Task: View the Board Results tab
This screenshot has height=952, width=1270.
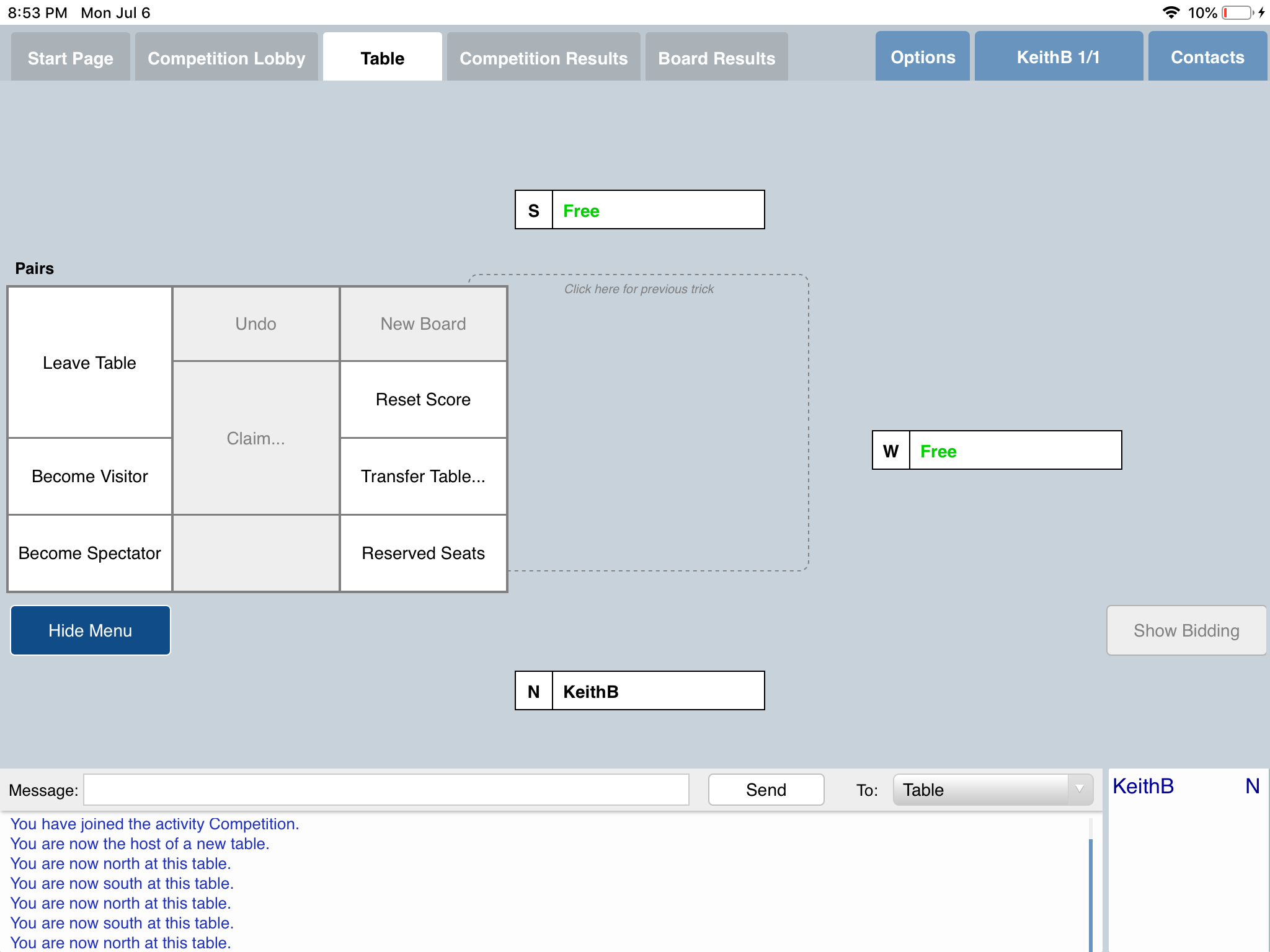Action: [x=716, y=58]
